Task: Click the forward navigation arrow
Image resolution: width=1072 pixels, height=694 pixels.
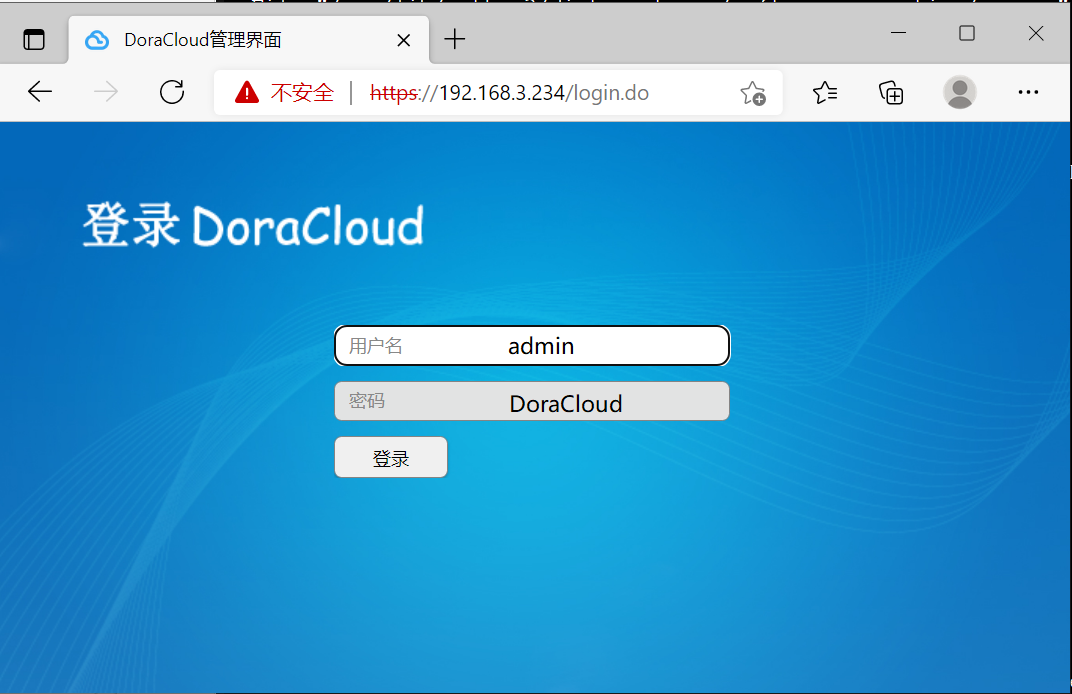Action: point(106,92)
